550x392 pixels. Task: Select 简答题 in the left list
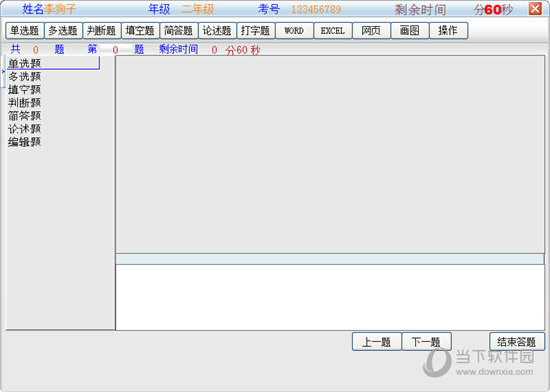(x=25, y=115)
